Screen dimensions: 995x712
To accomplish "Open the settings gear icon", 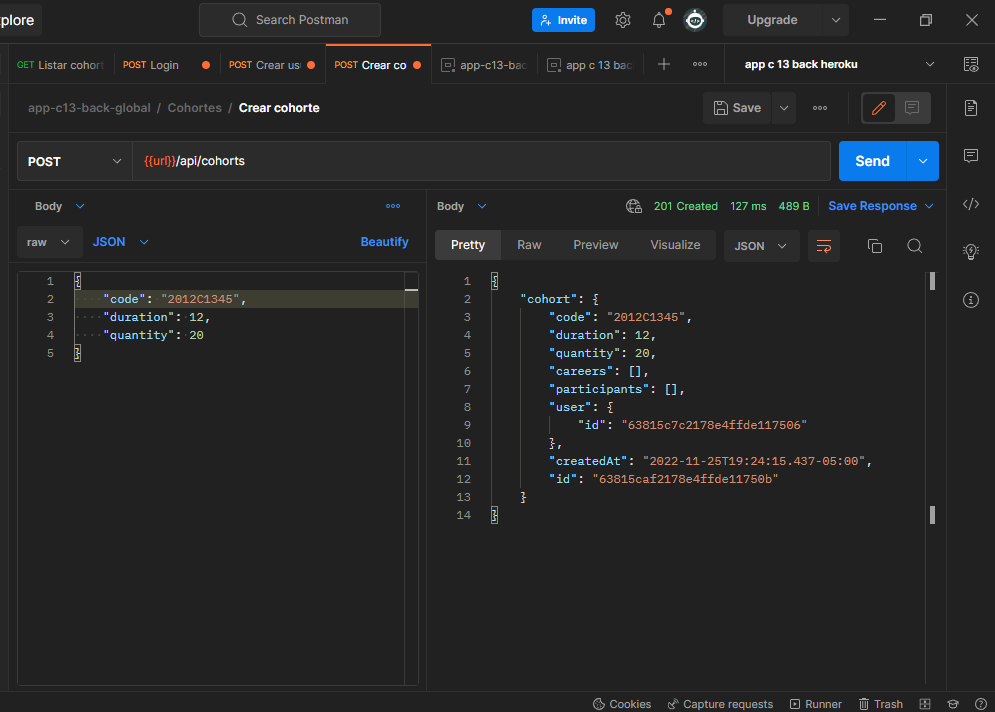I will [623, 20].
